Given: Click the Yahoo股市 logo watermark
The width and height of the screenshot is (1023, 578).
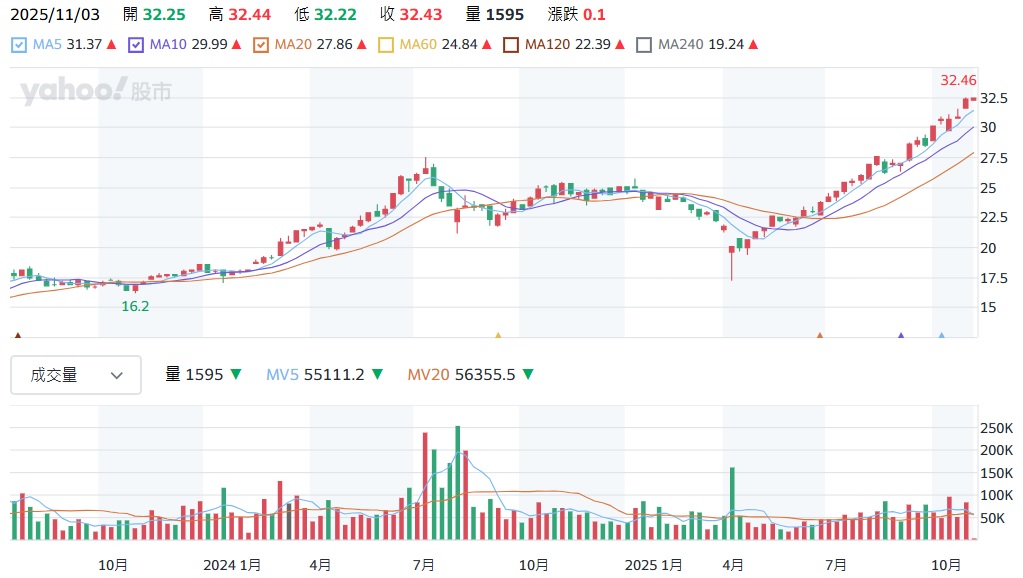Looking at the screenshot, I should (x=95, y=92).
